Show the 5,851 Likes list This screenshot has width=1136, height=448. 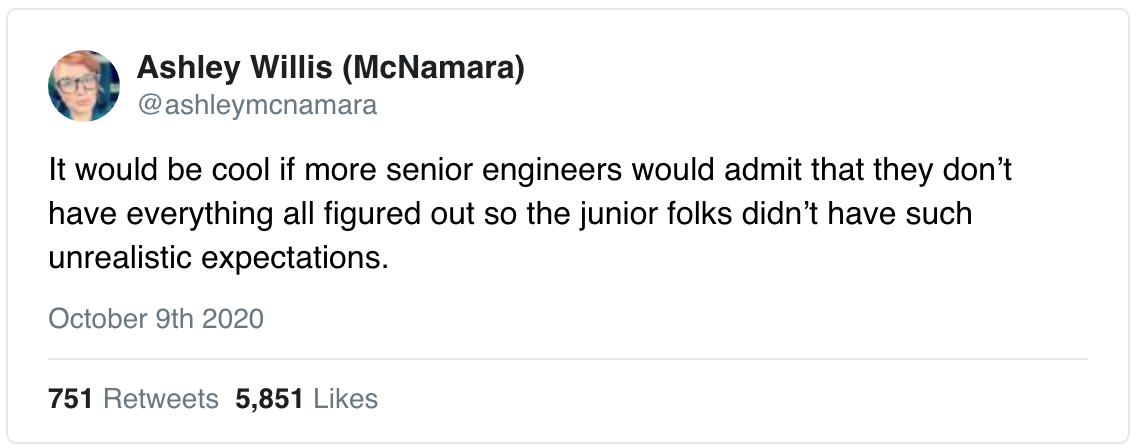pyautogui.click(x=306, y=399)
